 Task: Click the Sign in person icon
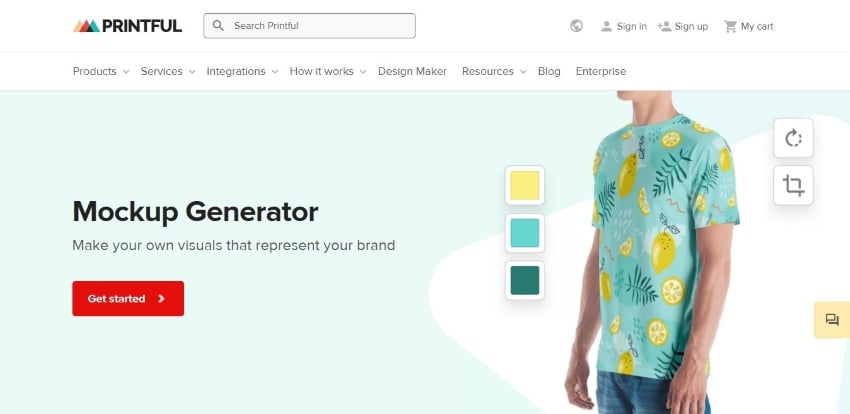pyautogui.click(x=607, y=26)
